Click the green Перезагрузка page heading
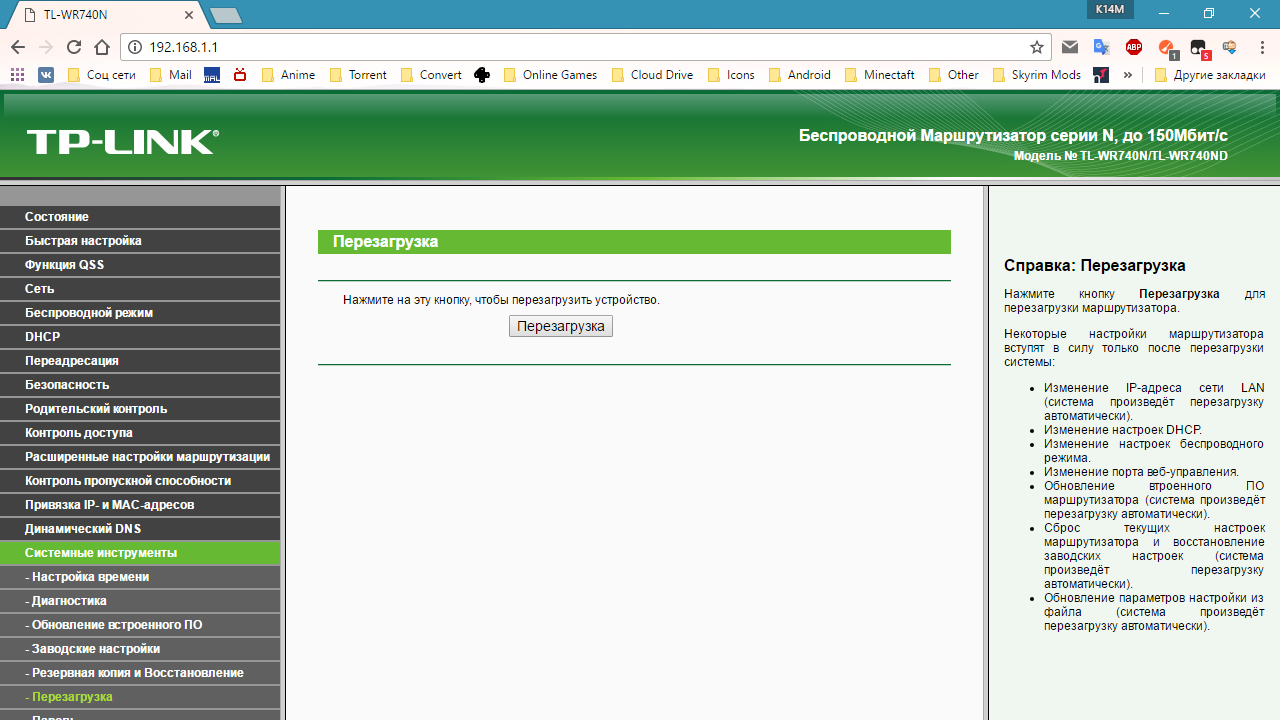 click(x=634, y=242)
